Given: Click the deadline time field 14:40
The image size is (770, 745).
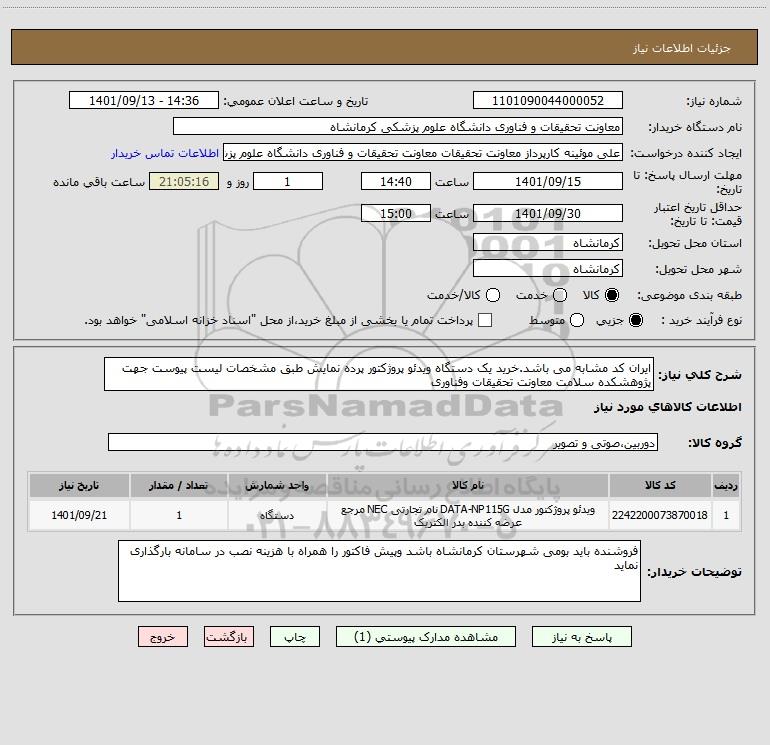Looking at the screenshot, I should click(396, 181).
